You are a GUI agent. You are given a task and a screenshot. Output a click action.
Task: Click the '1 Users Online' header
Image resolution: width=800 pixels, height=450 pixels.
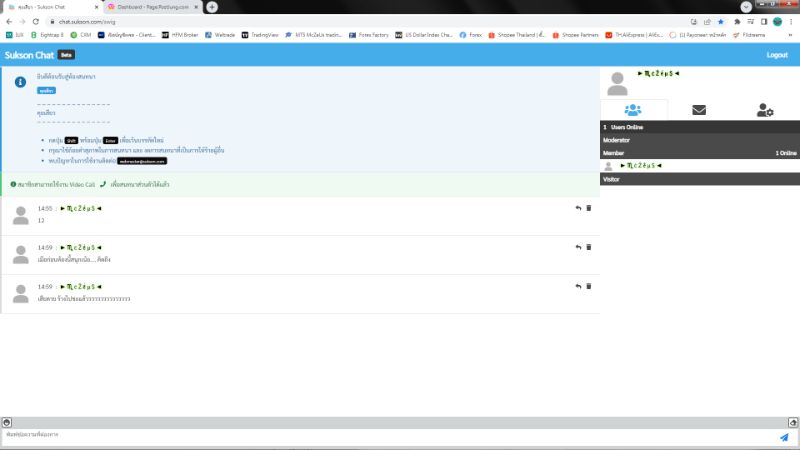(699, 127)
